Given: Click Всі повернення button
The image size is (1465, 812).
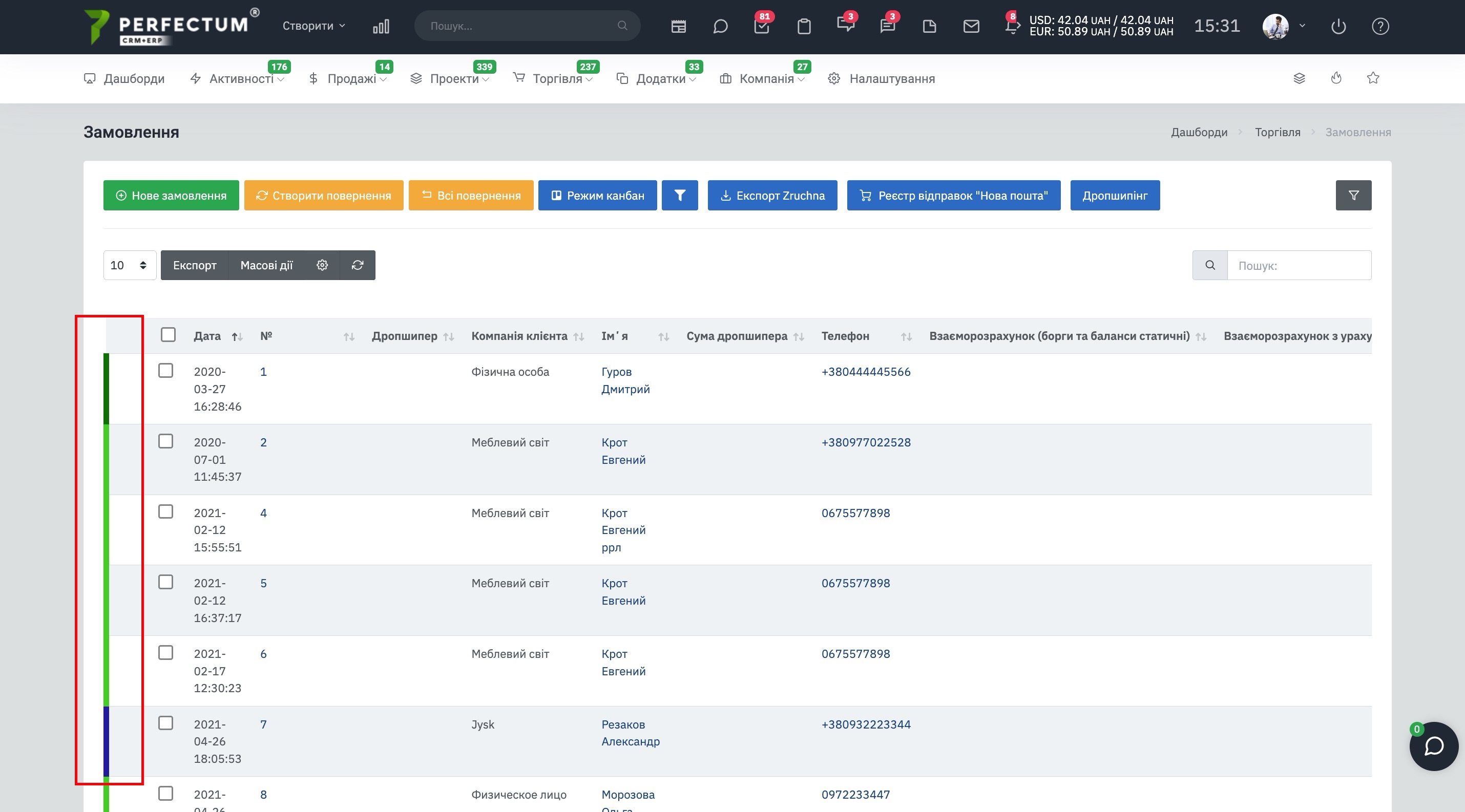Looking at the screenshot, I should pos(471,196).
